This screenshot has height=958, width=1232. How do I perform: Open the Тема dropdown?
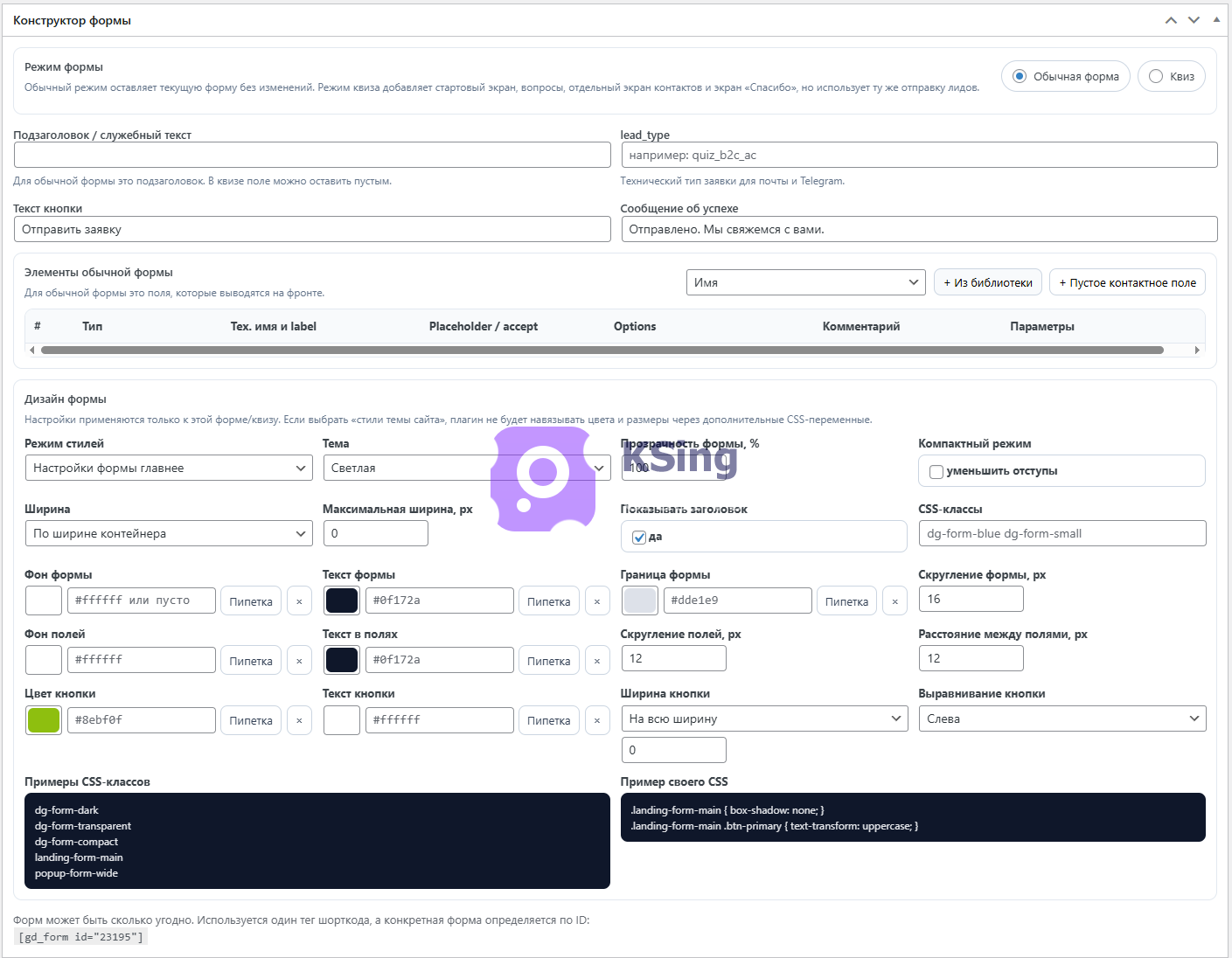click(467, 468)
